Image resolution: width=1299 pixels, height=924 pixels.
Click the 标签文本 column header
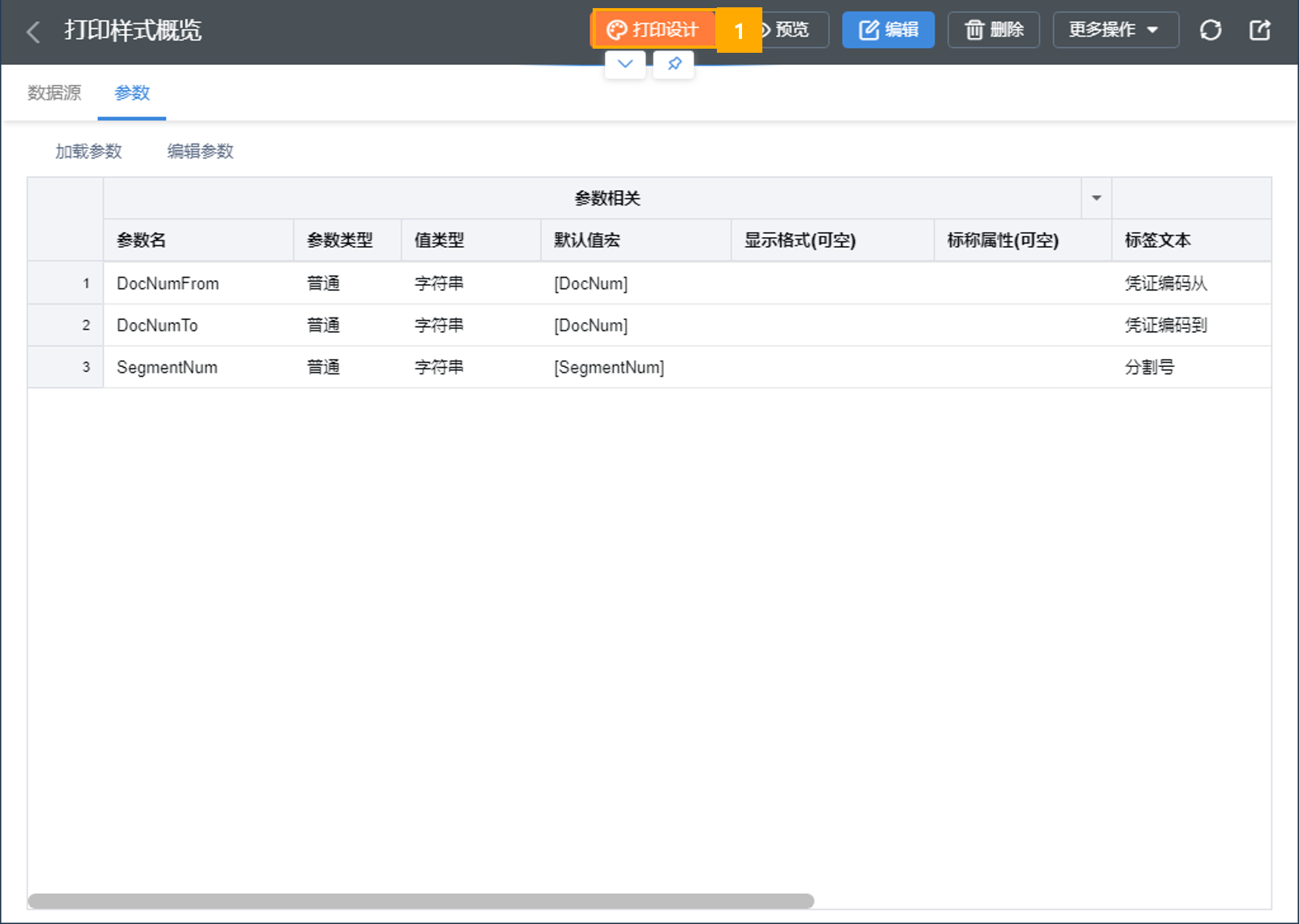(x=1192, y=240)
